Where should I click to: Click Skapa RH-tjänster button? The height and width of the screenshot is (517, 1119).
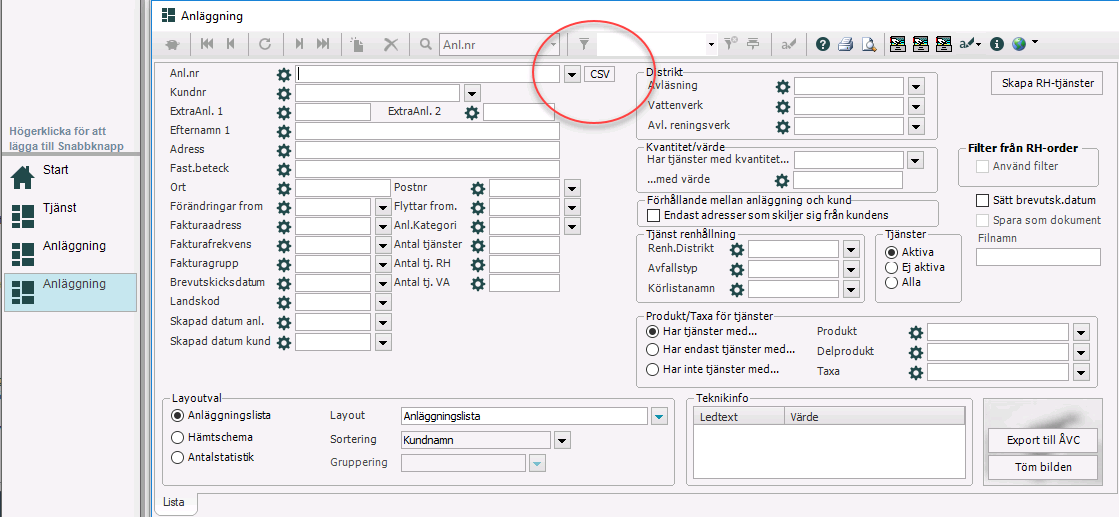[x=1047, y=83]
